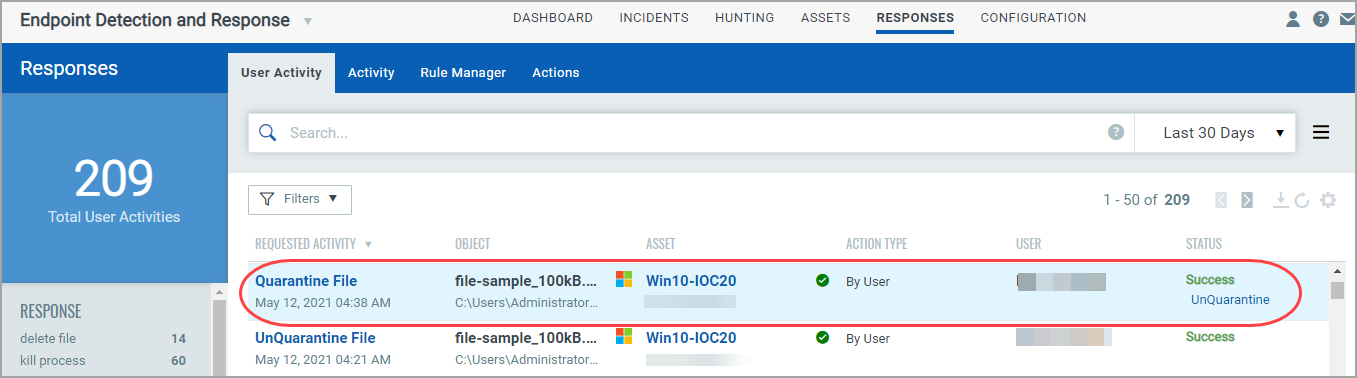
Task: Click Windows logo icon in UnQuarantine File row
Action: coord(624,337)
